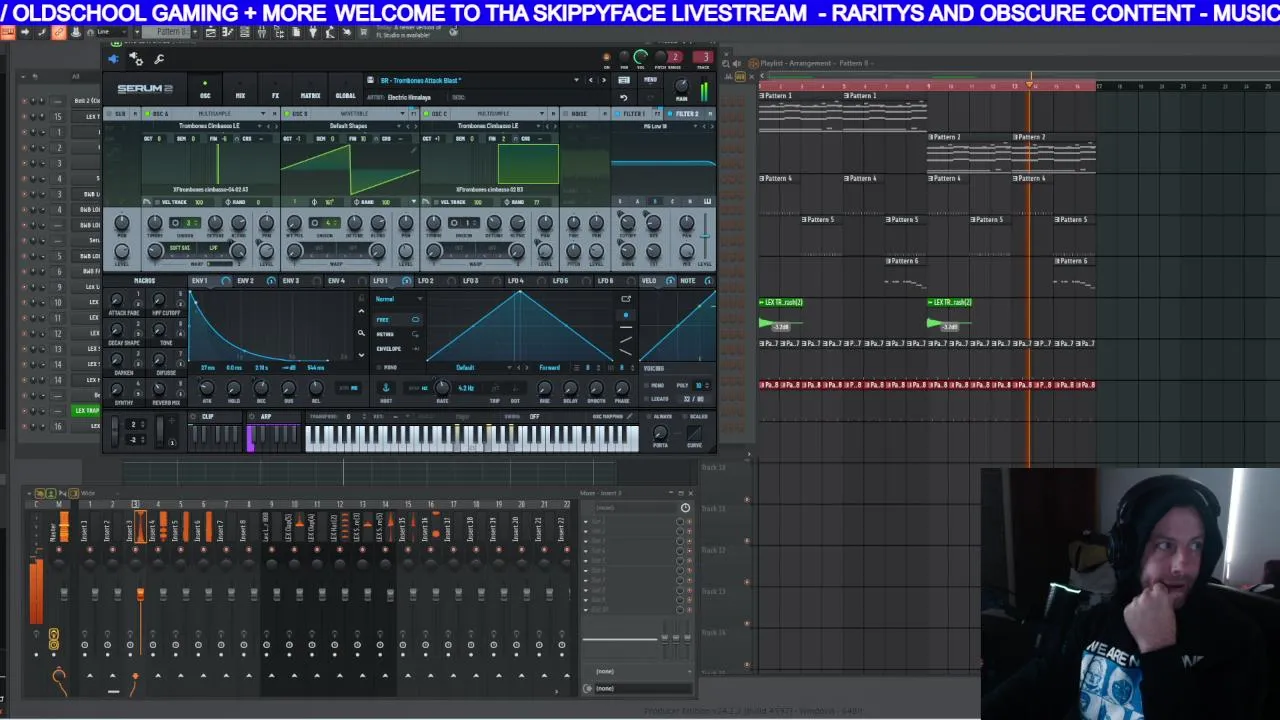Go to the previous Serum preset arrow
Screen dimensions: 1280x720
pos(591,80)
